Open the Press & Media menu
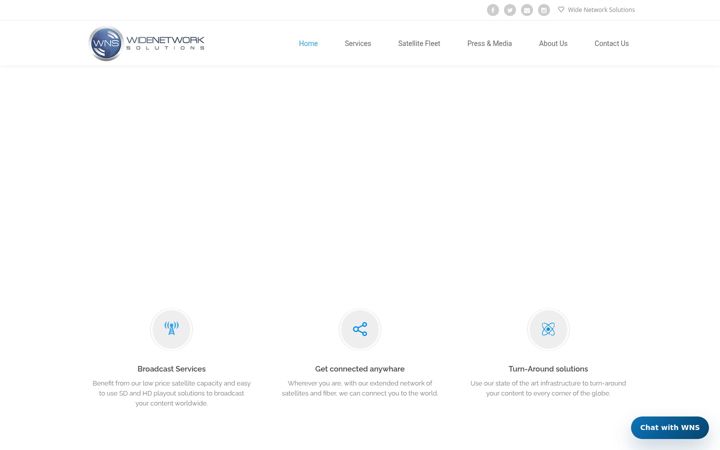The image size is (720, 450). (x=489, y=44)
